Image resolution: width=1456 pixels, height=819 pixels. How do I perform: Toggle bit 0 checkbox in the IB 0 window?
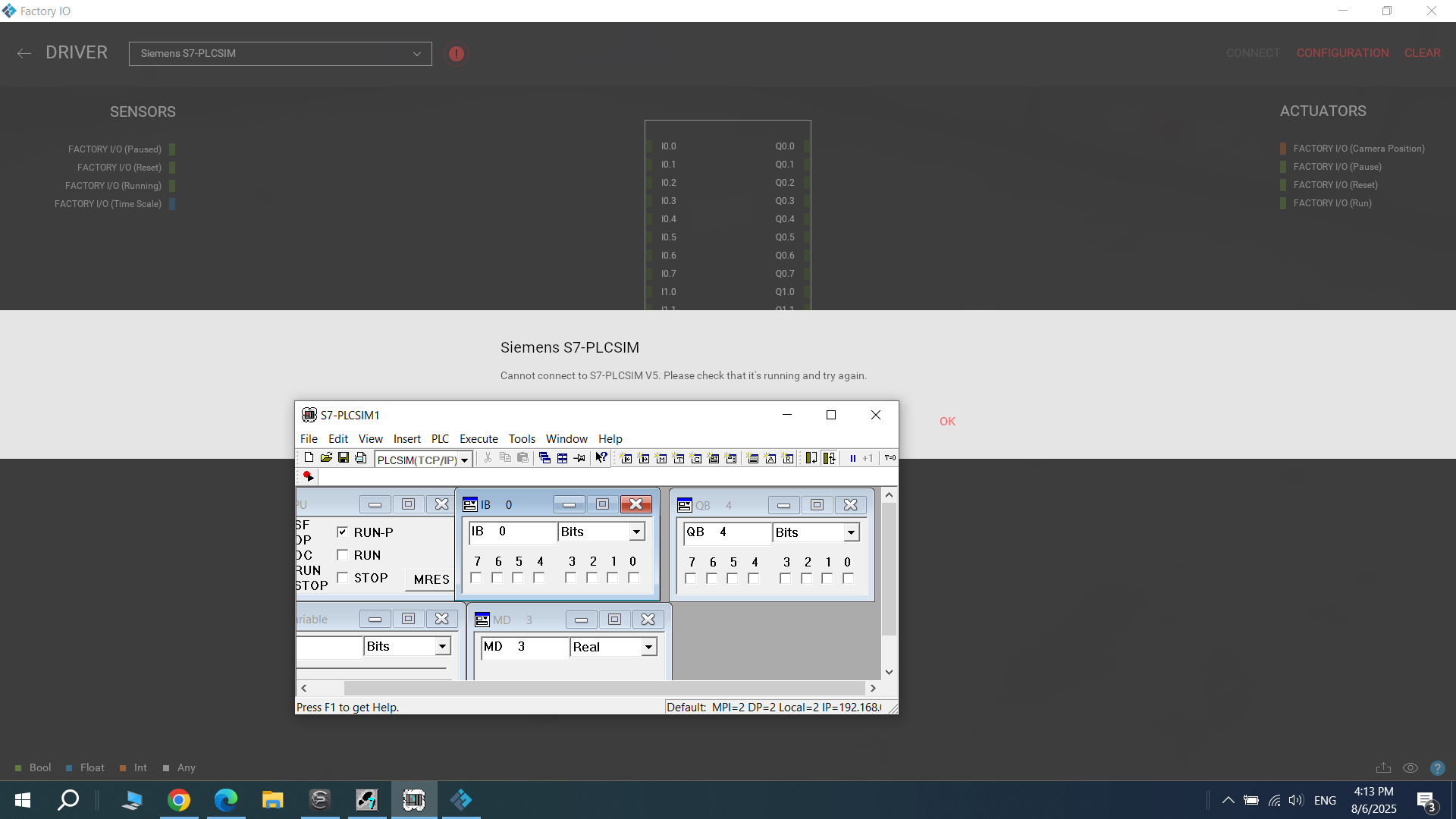633,578
